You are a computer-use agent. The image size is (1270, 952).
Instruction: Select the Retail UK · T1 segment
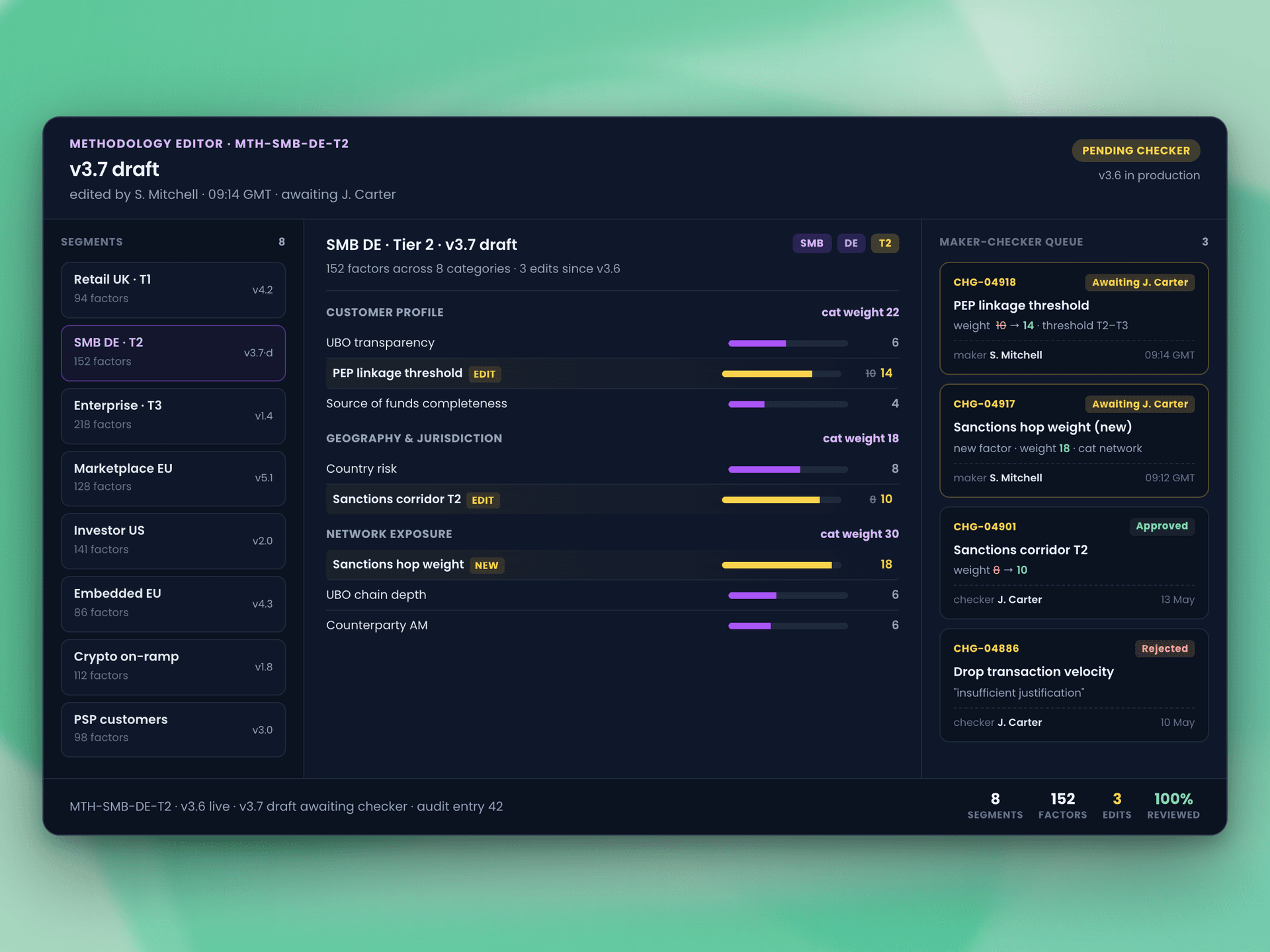point(173,290)
